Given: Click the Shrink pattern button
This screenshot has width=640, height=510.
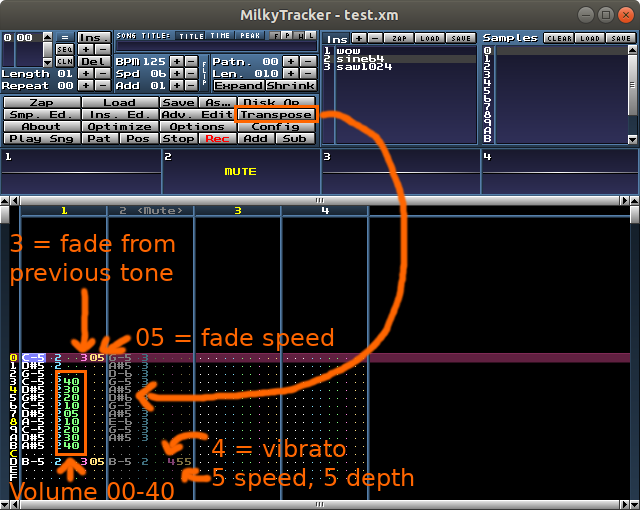Looking at the screenshot, I should (291, 86).
